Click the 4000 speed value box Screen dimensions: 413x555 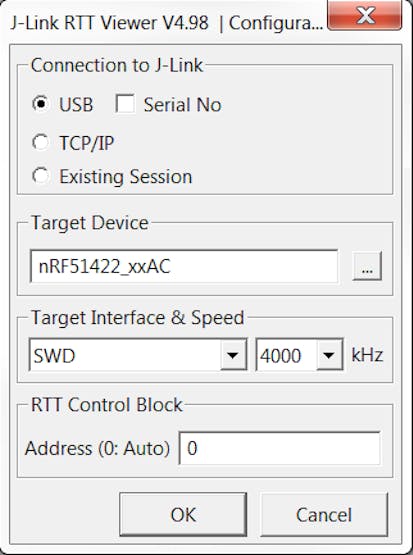pyautogui.click(x=286, y=355)
